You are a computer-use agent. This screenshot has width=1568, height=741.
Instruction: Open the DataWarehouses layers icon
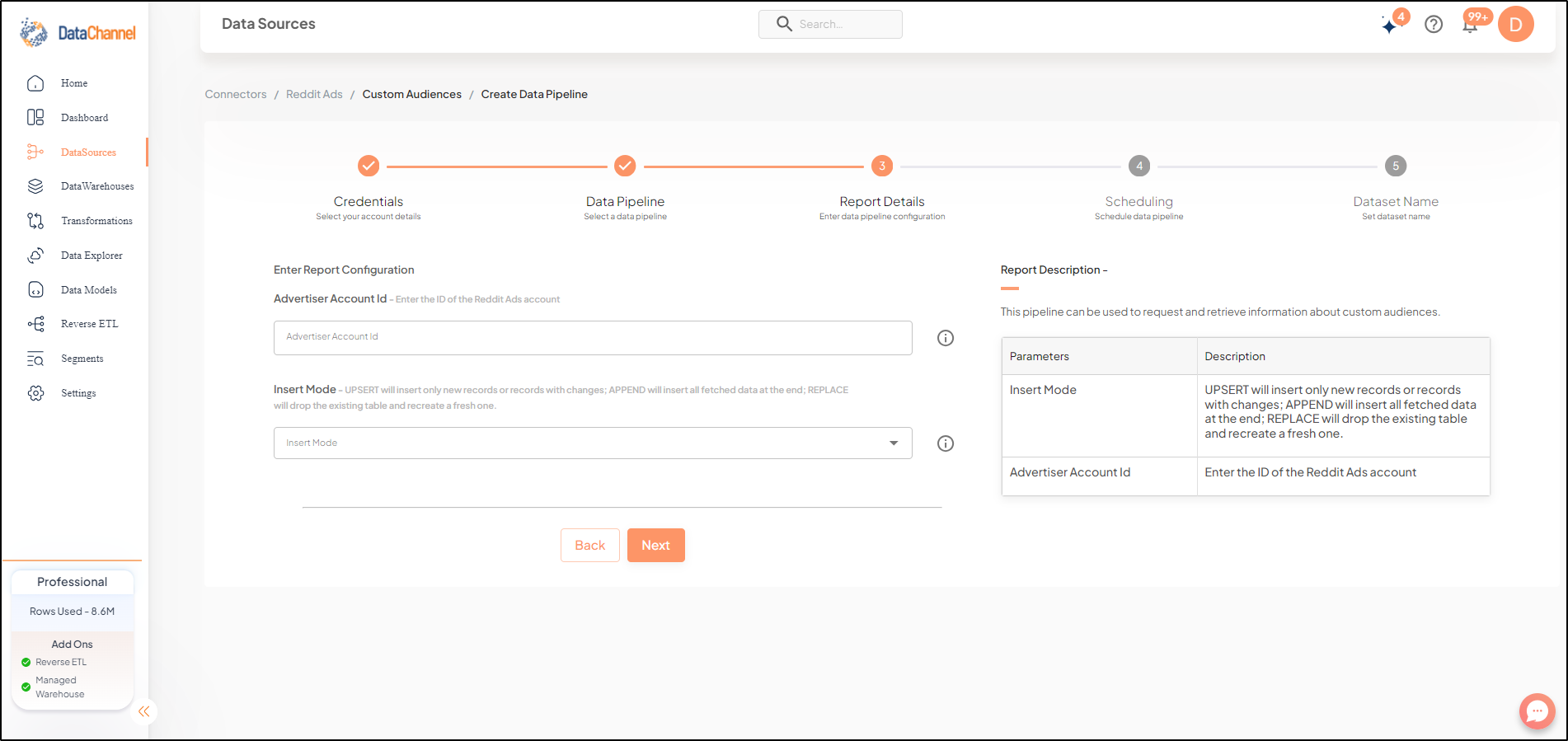coord(35,186)
